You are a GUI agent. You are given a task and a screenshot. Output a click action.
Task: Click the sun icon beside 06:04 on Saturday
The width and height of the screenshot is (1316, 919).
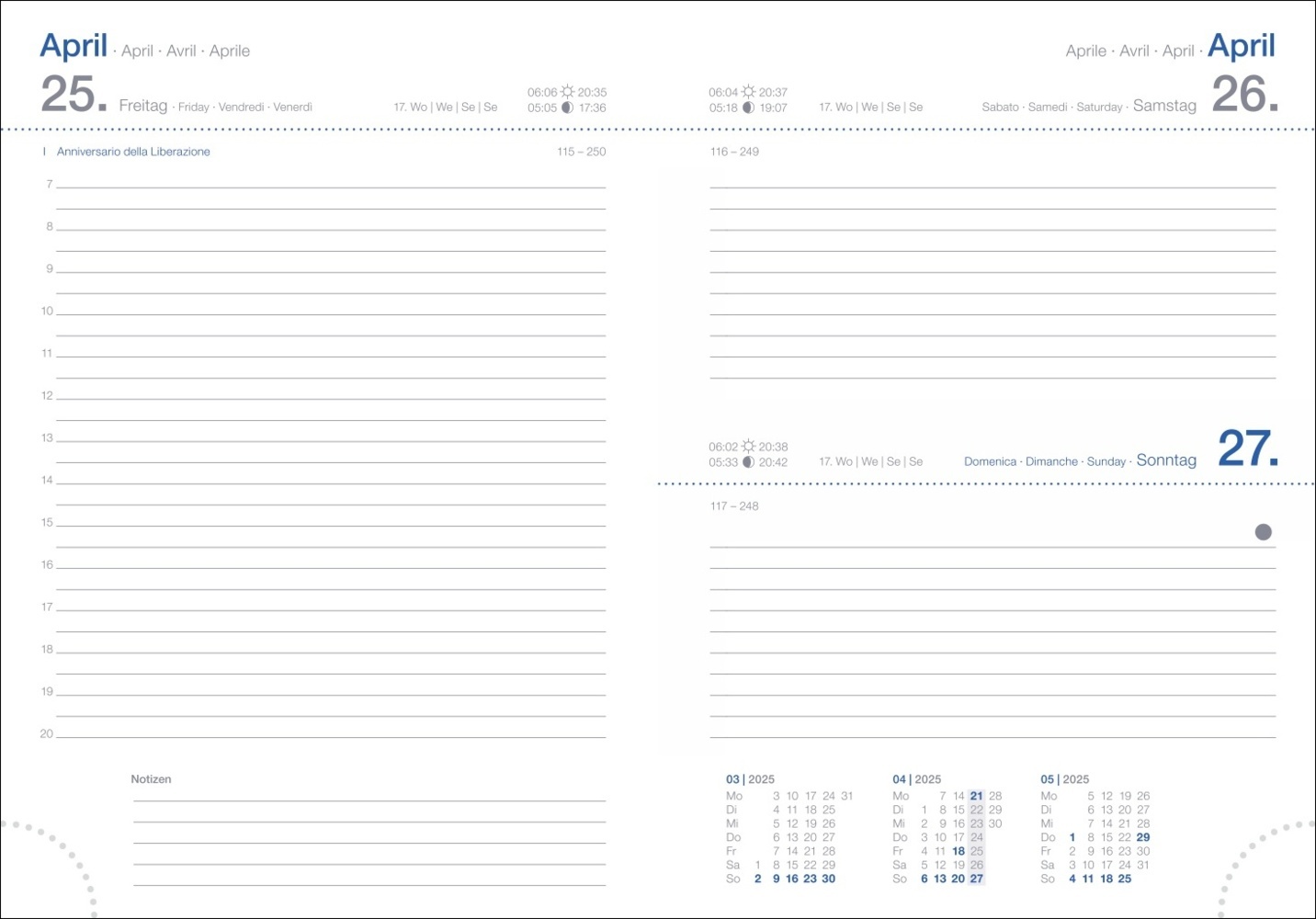pyautogui.click(x=749, y=92)
